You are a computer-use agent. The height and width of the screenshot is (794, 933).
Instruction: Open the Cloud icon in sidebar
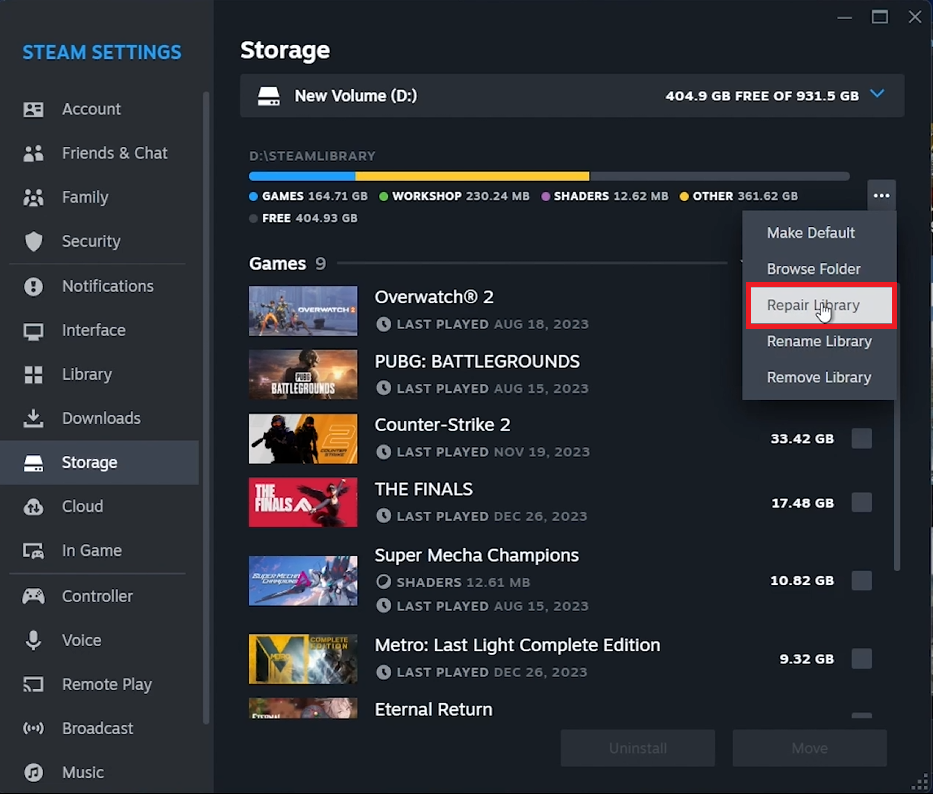click(x=33, y=507)
